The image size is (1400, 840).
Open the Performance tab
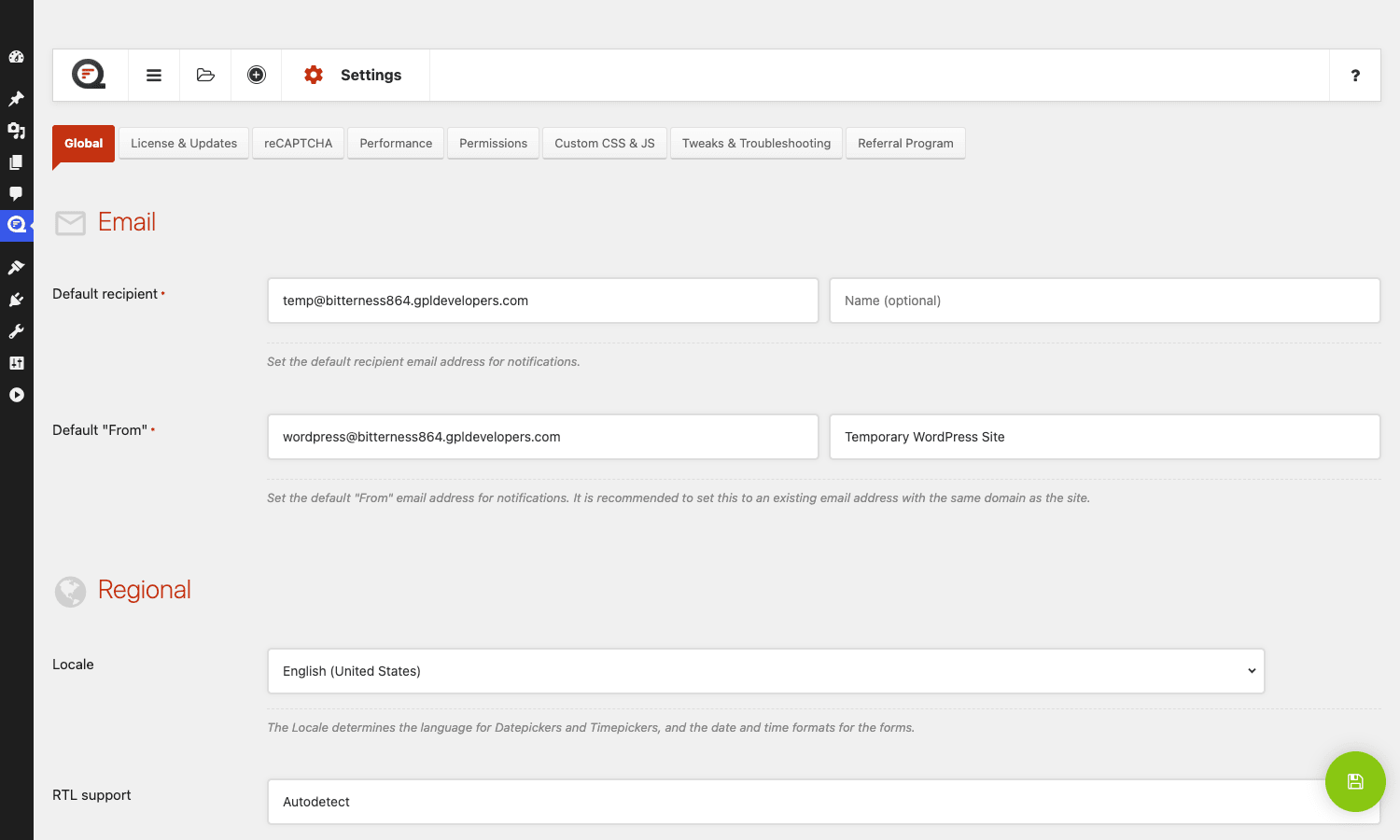pyautogui.click(x=396, y=144)
